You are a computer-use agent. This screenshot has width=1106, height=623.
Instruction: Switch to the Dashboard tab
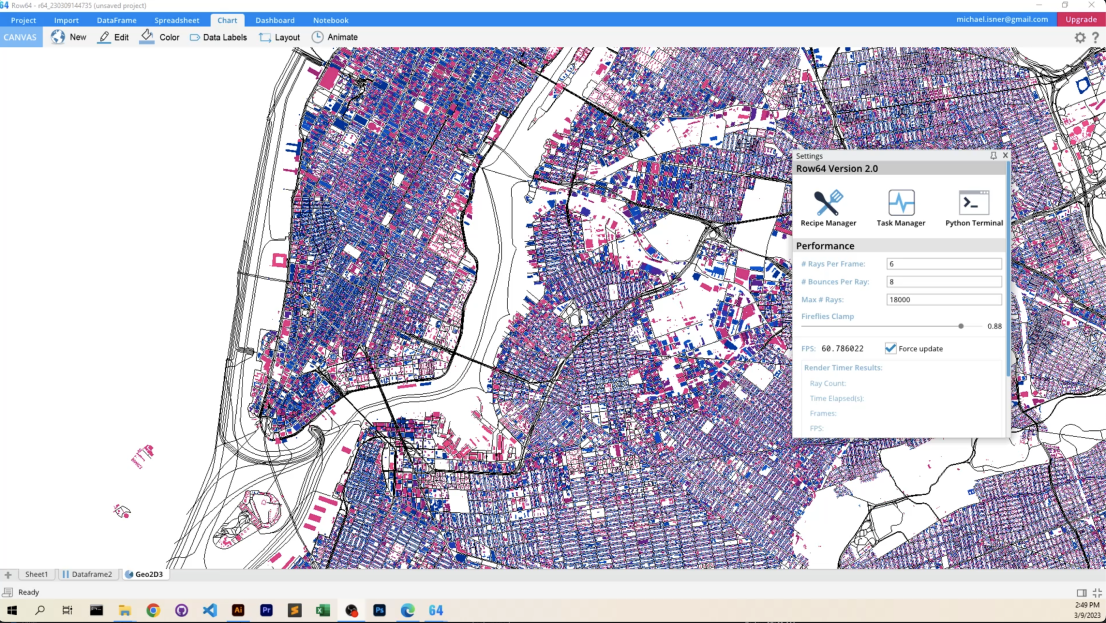pos(274,20)
